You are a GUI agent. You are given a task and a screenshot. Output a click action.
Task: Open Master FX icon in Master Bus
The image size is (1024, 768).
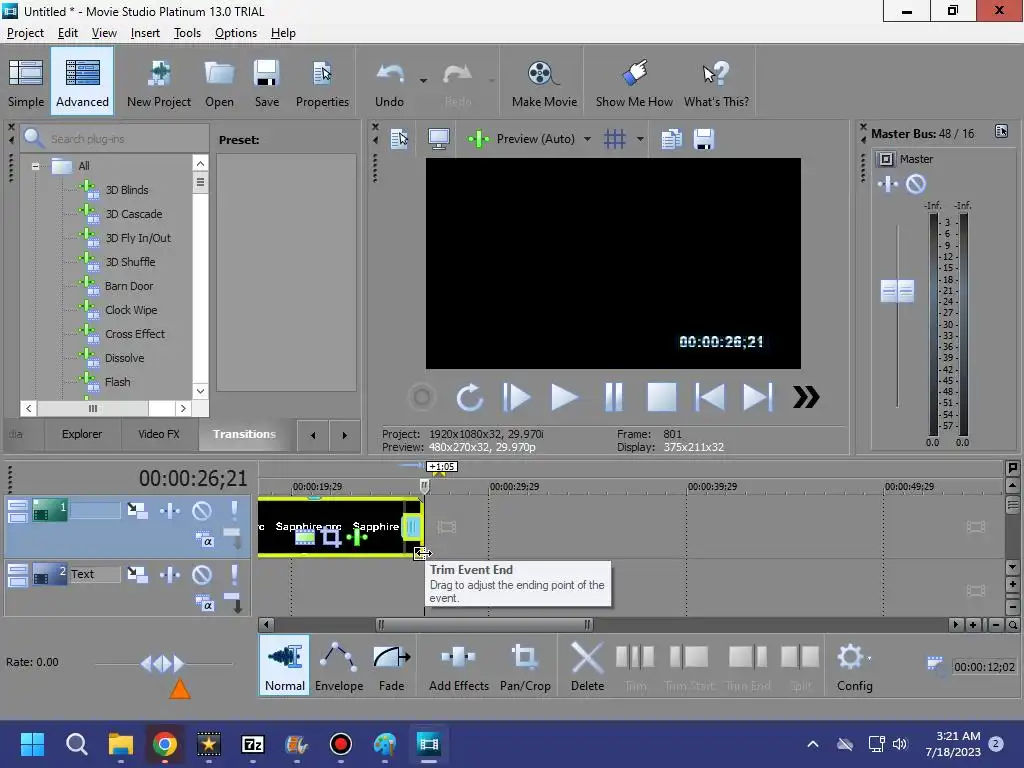[x=888, y=185]
